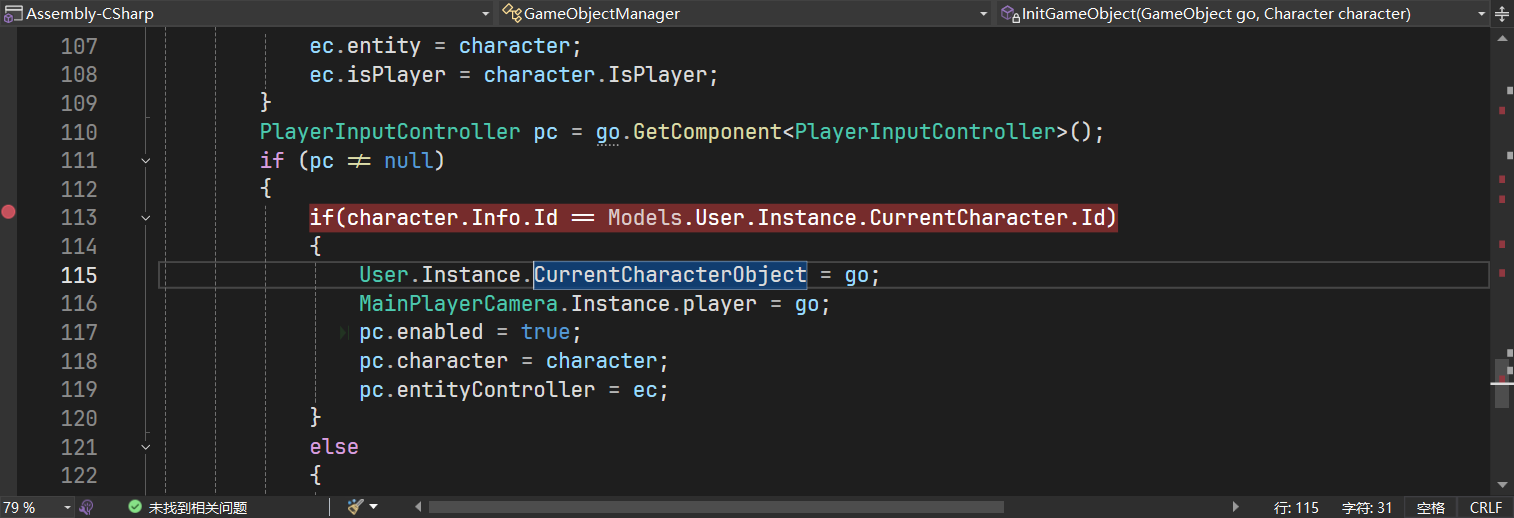1514x518 pixels.
Task: Collapse the if block at line 113
Action: click(146, 218)
